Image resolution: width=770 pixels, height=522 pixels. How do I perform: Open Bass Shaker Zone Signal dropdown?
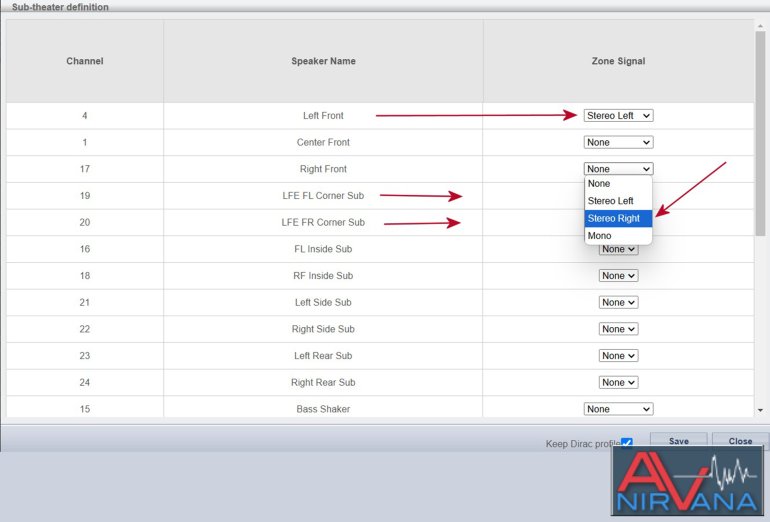[x=618, y=409]
